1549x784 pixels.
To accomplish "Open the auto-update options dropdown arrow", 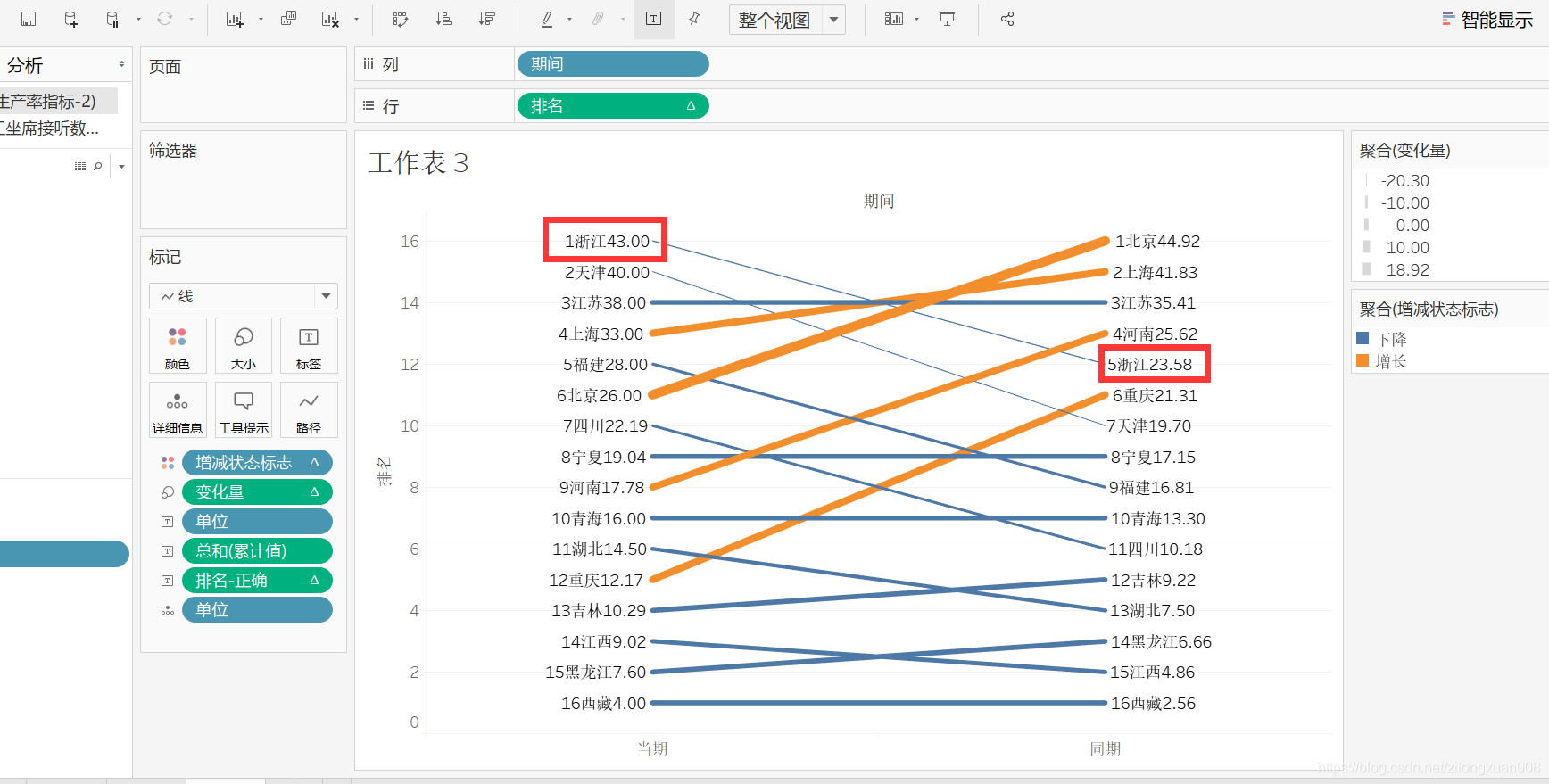I will [x=138, y=19].
